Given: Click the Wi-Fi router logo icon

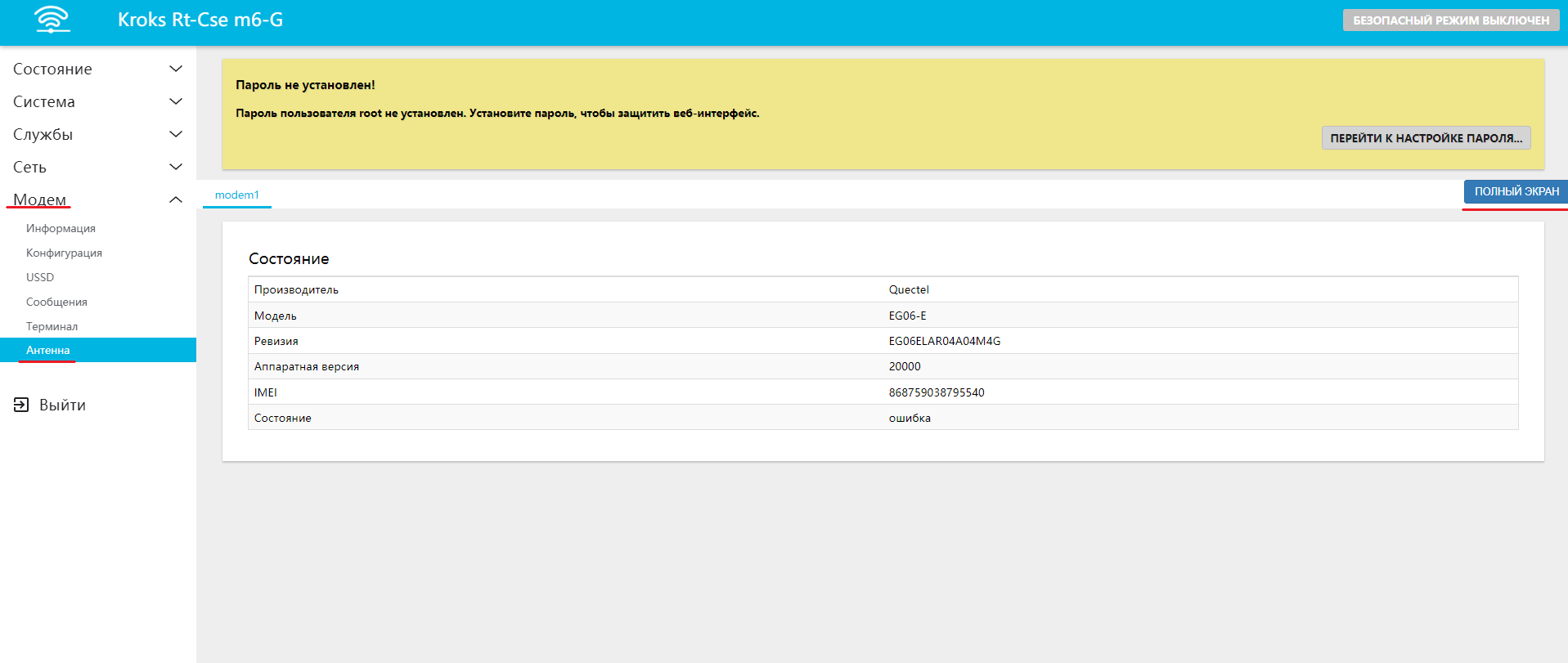Looking at the screenshot, I should coord(52,20).
